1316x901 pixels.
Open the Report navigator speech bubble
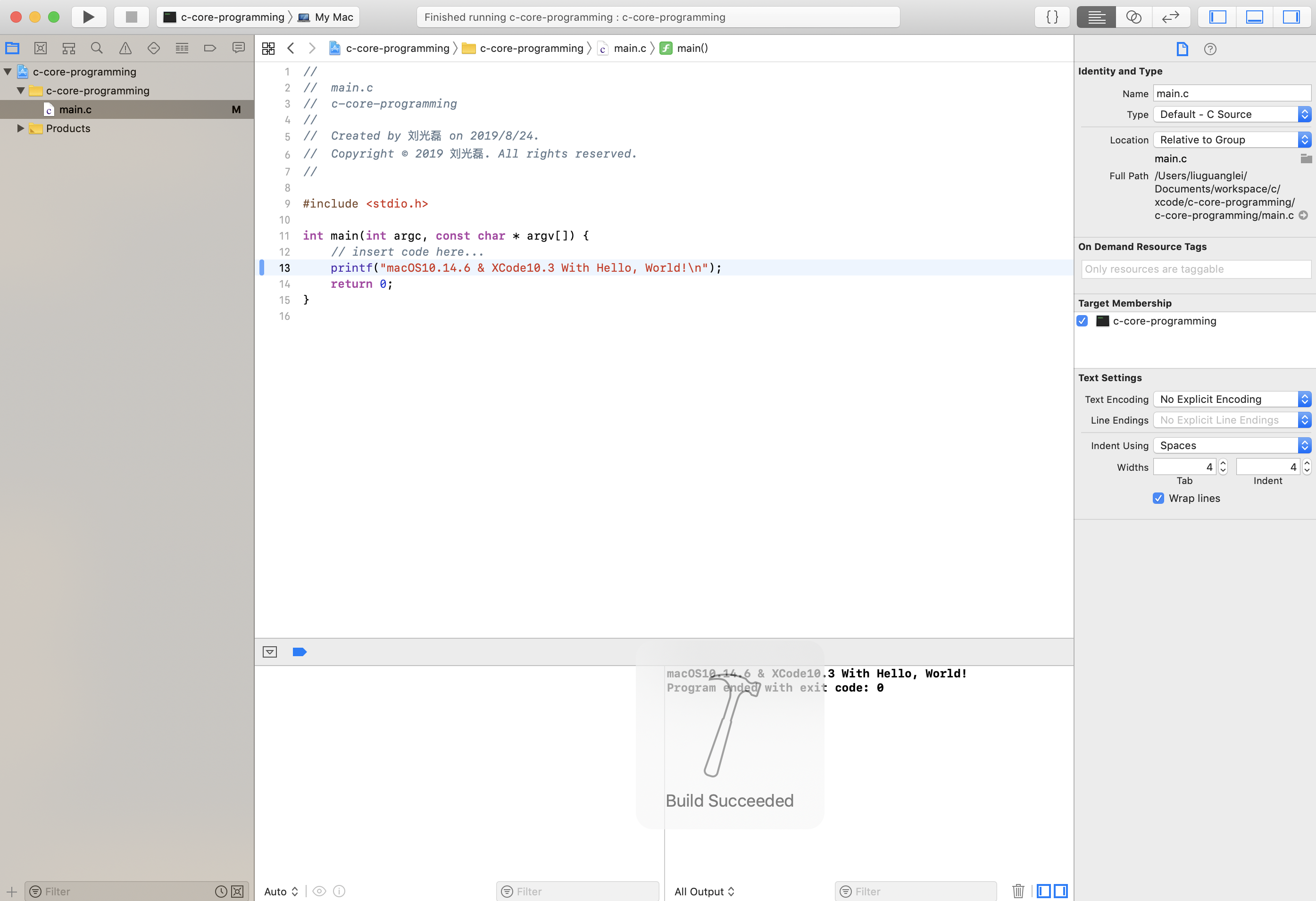tap(238, 48)
